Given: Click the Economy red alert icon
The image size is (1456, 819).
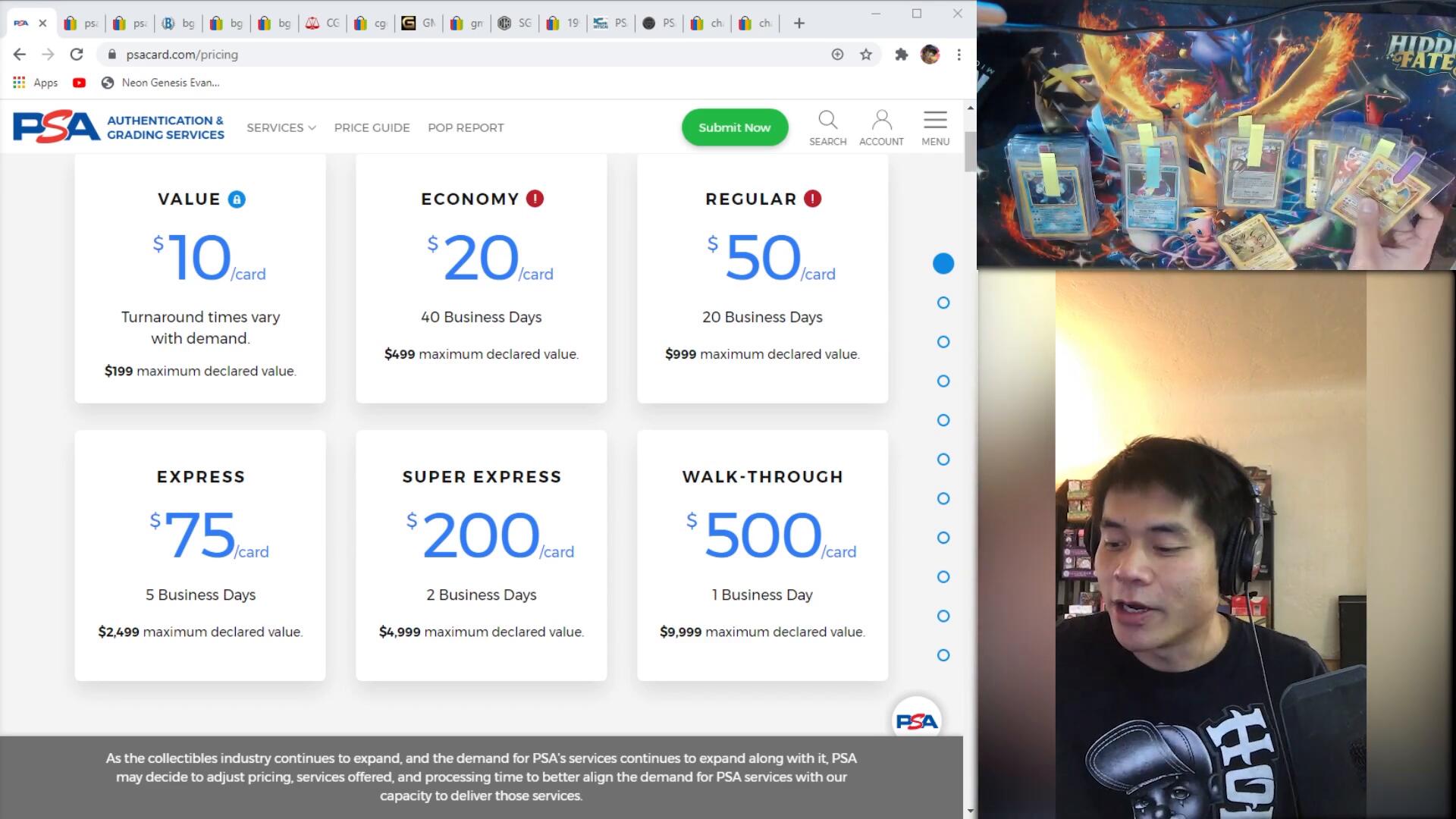Looking at the screenshot, I should pyautogui.click(x=535, y=199).
